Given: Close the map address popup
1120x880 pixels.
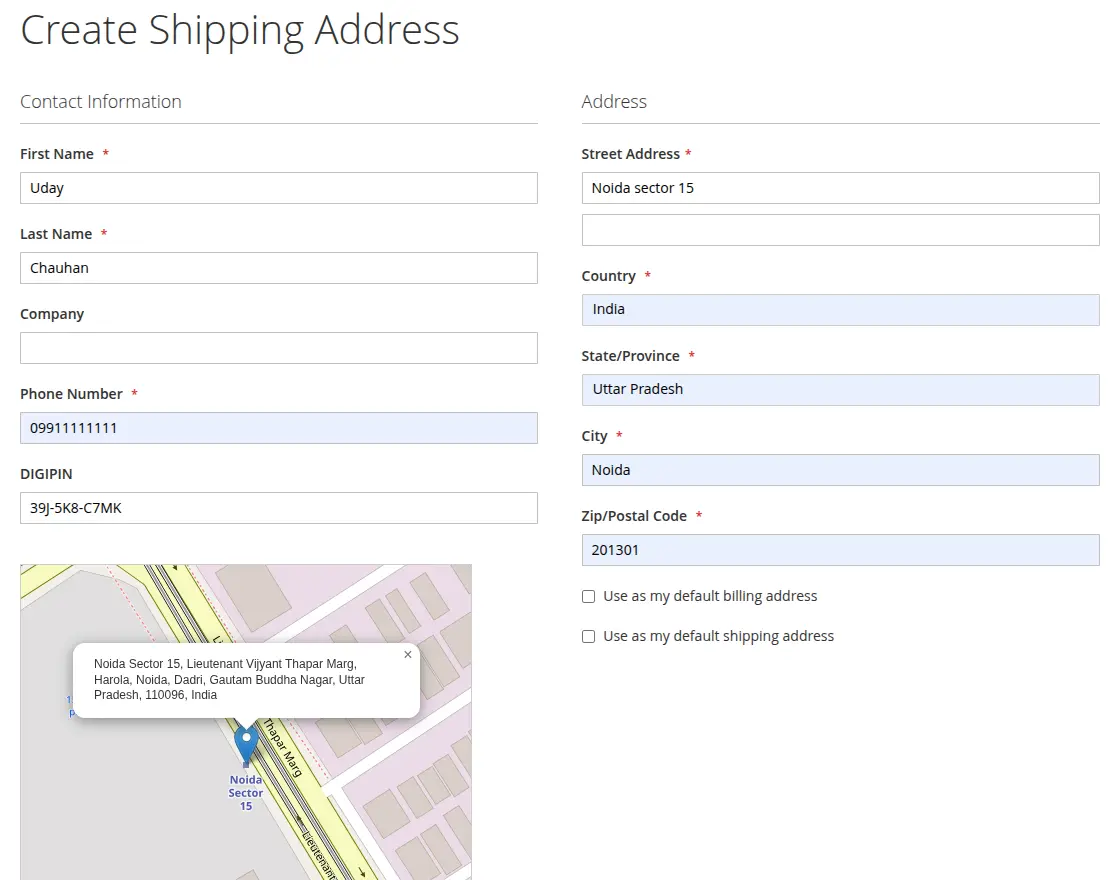Looking at the screenshot, I should [x=407, y=654].
